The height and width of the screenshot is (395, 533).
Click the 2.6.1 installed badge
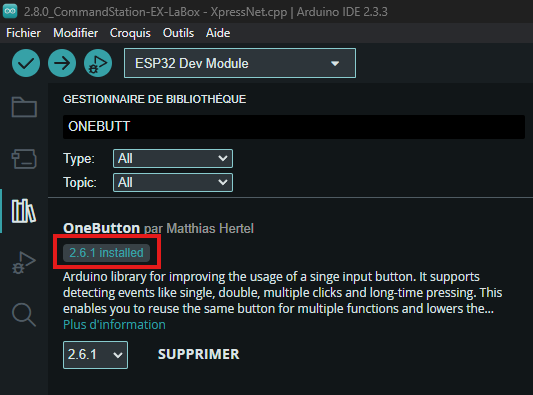106,253
